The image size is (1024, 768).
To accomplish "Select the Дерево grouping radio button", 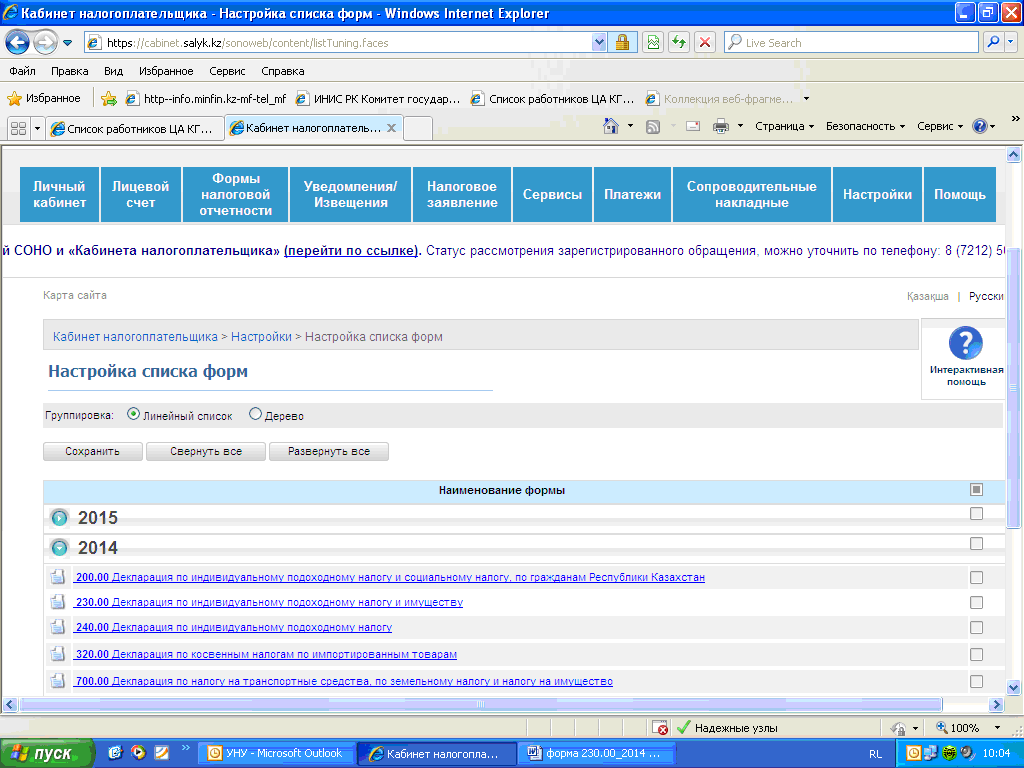I will [x=255, y=414].
